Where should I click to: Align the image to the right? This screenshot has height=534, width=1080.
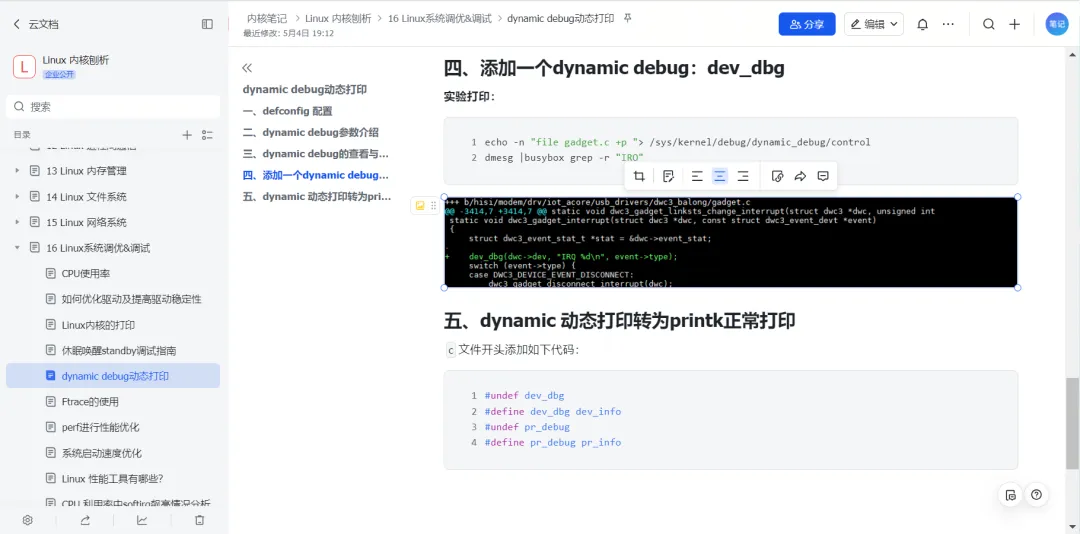[x=742, y=176]
